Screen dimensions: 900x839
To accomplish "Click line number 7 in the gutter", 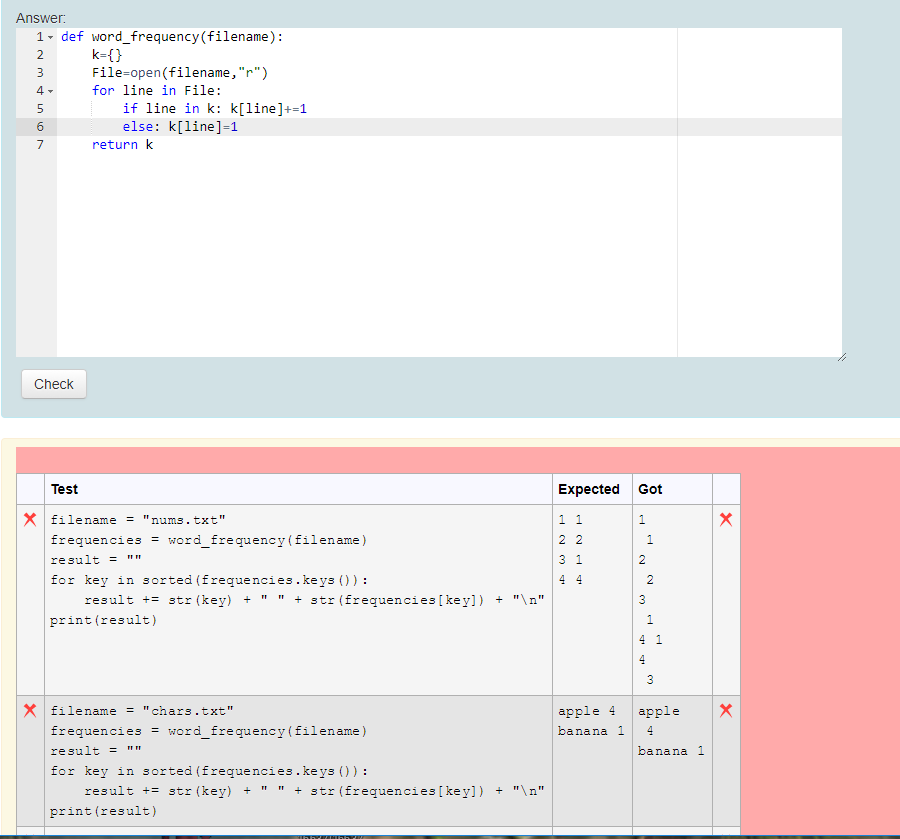I will click(x=40, y=145).
